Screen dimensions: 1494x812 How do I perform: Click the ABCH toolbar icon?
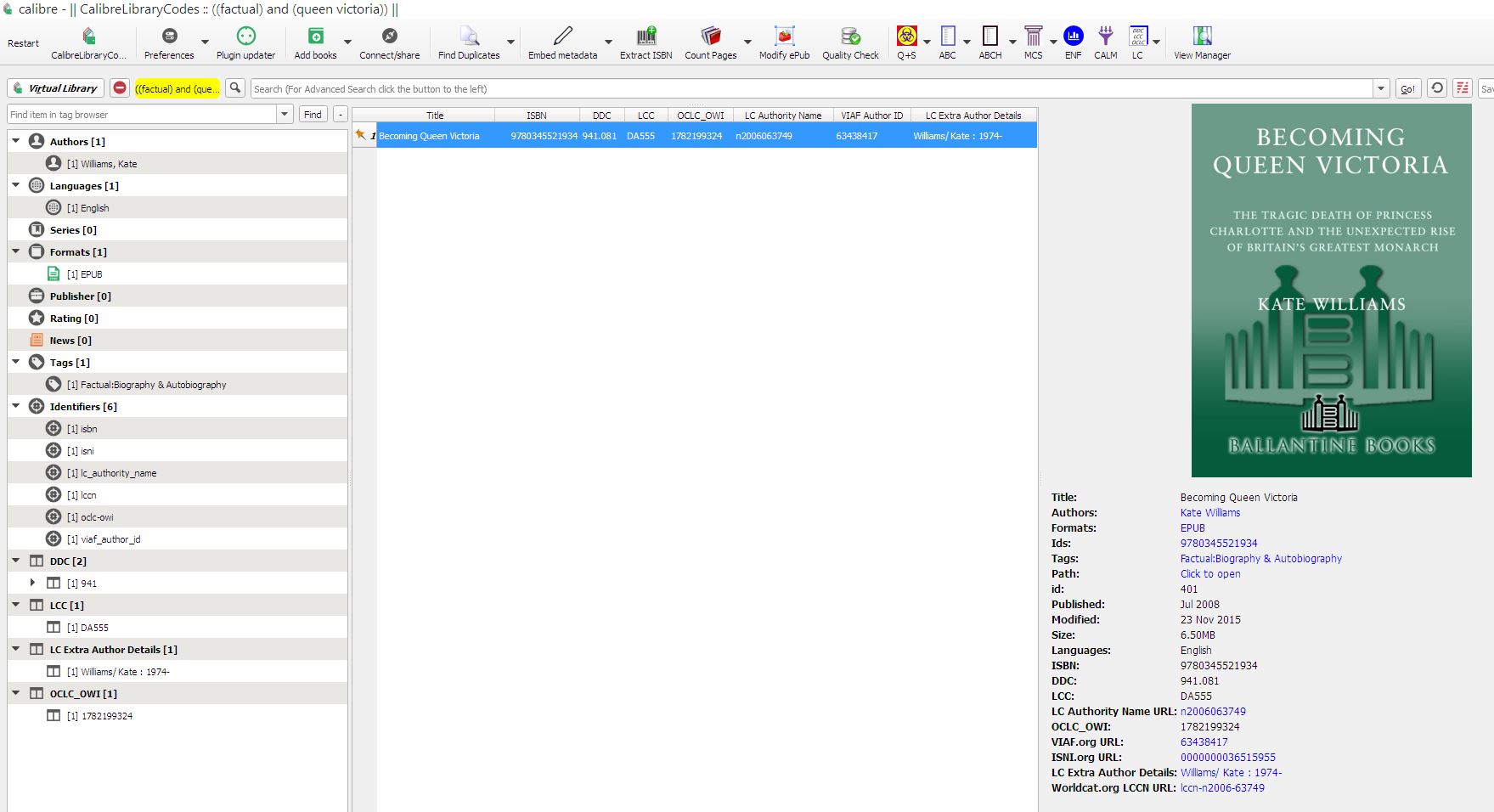pyautogui.click(x=990, y=37)
